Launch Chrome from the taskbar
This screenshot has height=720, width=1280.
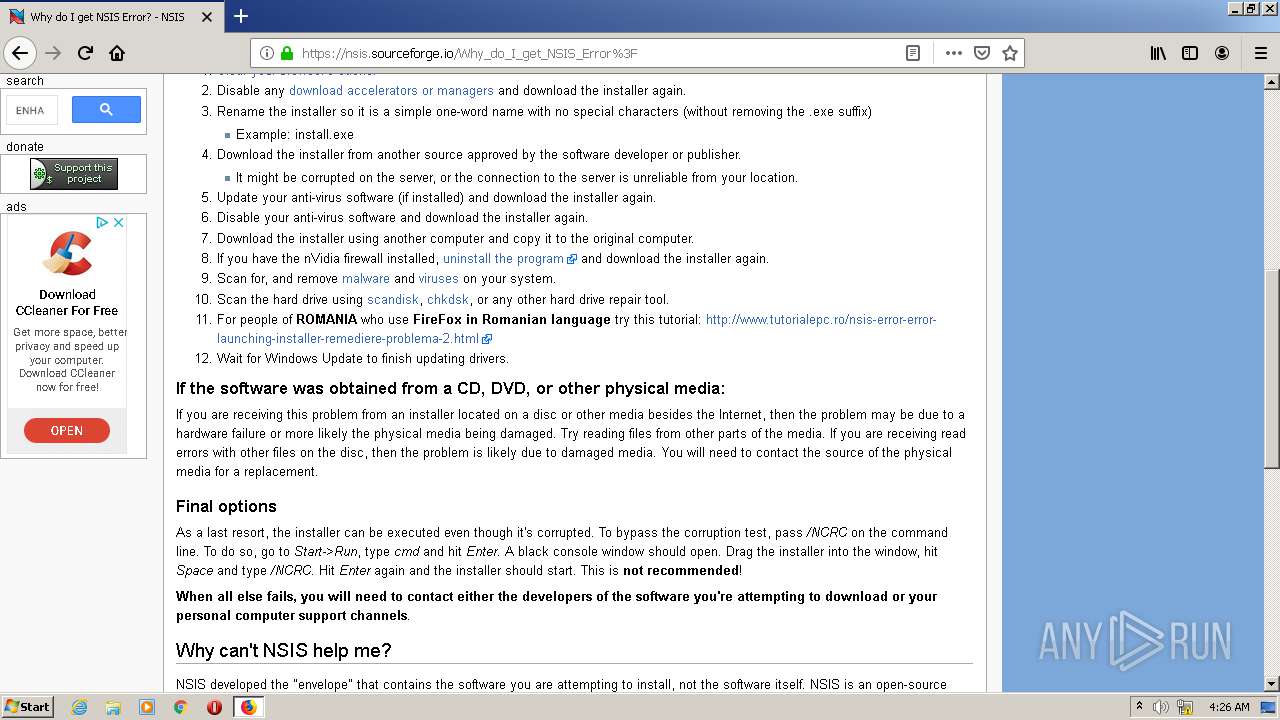pos(181,707)
